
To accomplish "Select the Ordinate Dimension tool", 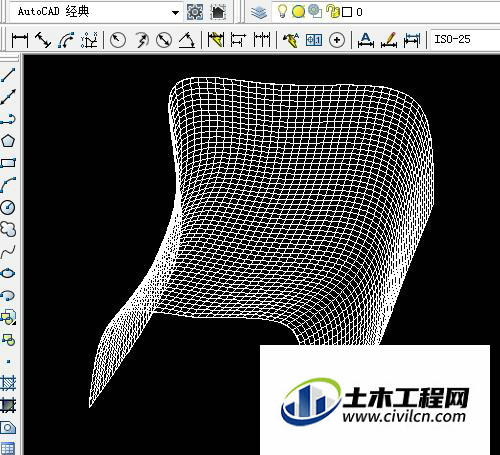I will point(89,40).
